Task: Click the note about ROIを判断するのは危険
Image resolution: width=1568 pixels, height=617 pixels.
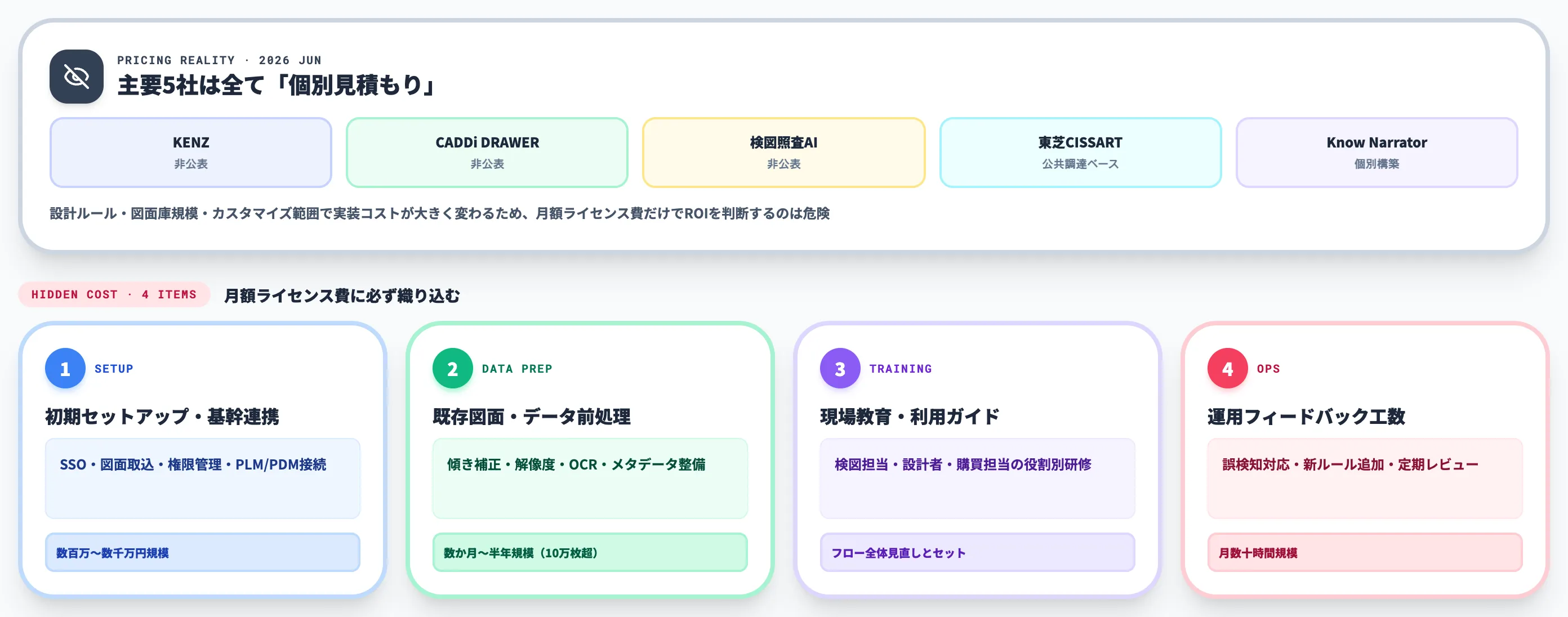Action: click(439, 213)
